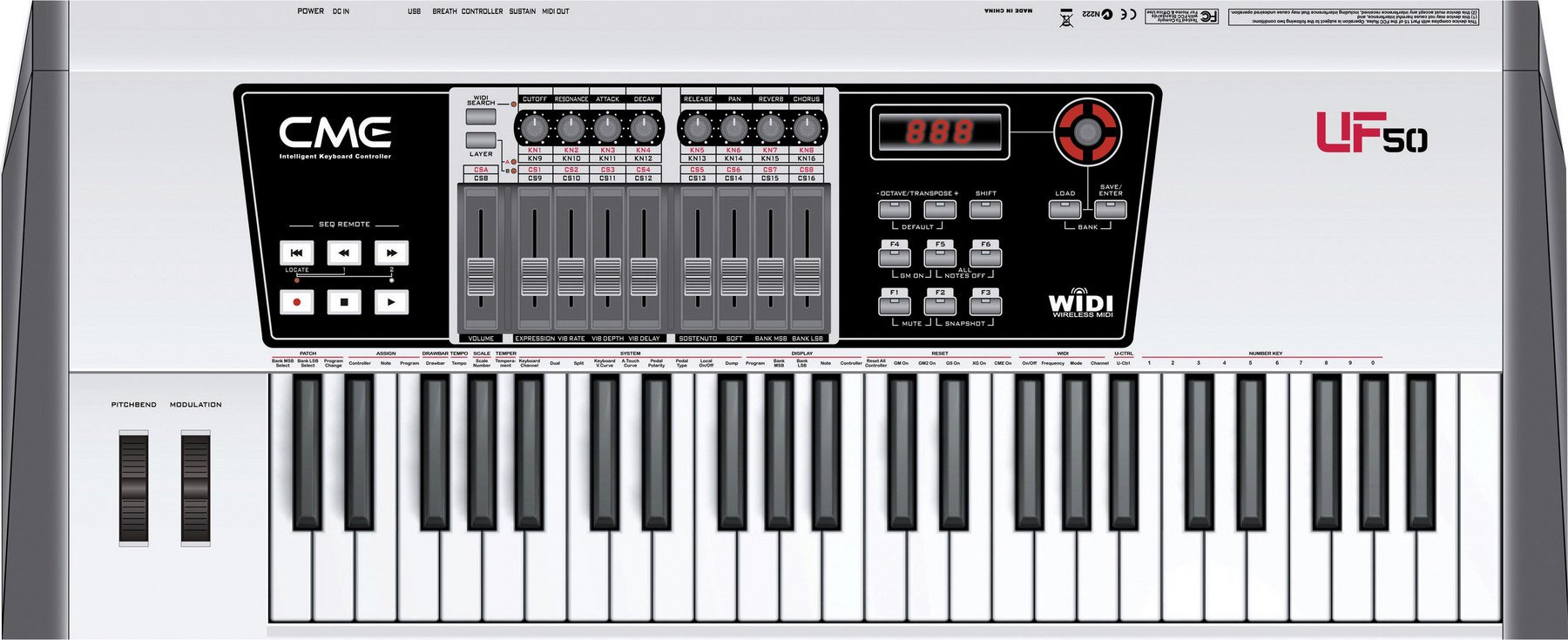1568x640 pixels.
Task: Click the DECAY knob KN4
Action: tap(644, 129)
